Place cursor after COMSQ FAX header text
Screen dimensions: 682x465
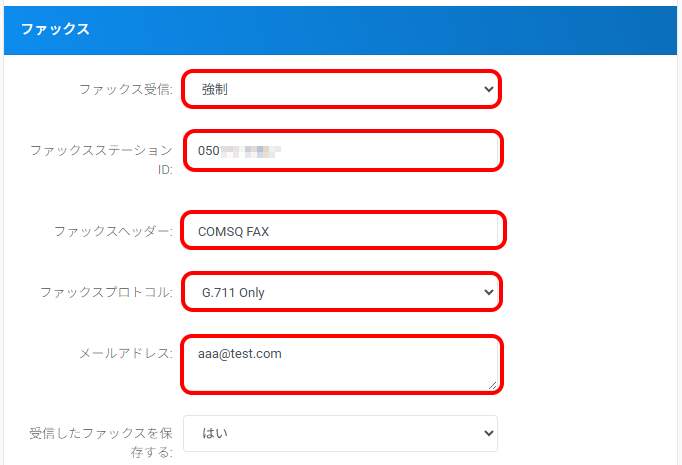point(272,231)
